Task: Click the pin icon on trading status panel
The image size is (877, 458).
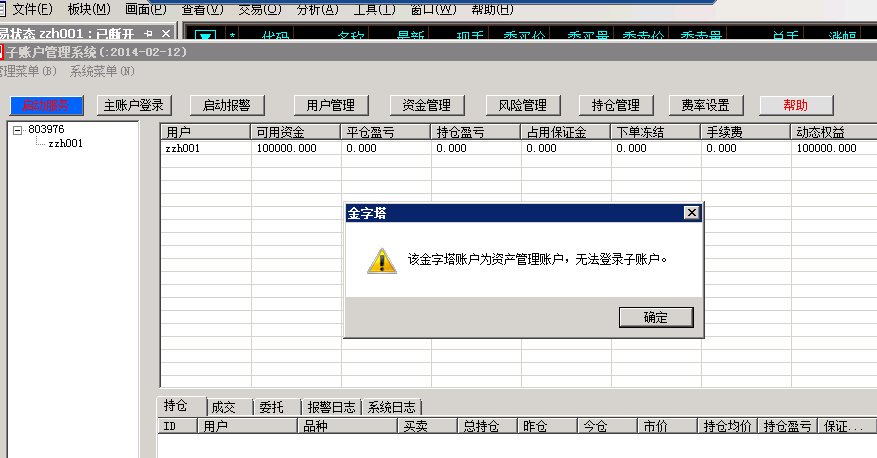Action: point(149,34)
